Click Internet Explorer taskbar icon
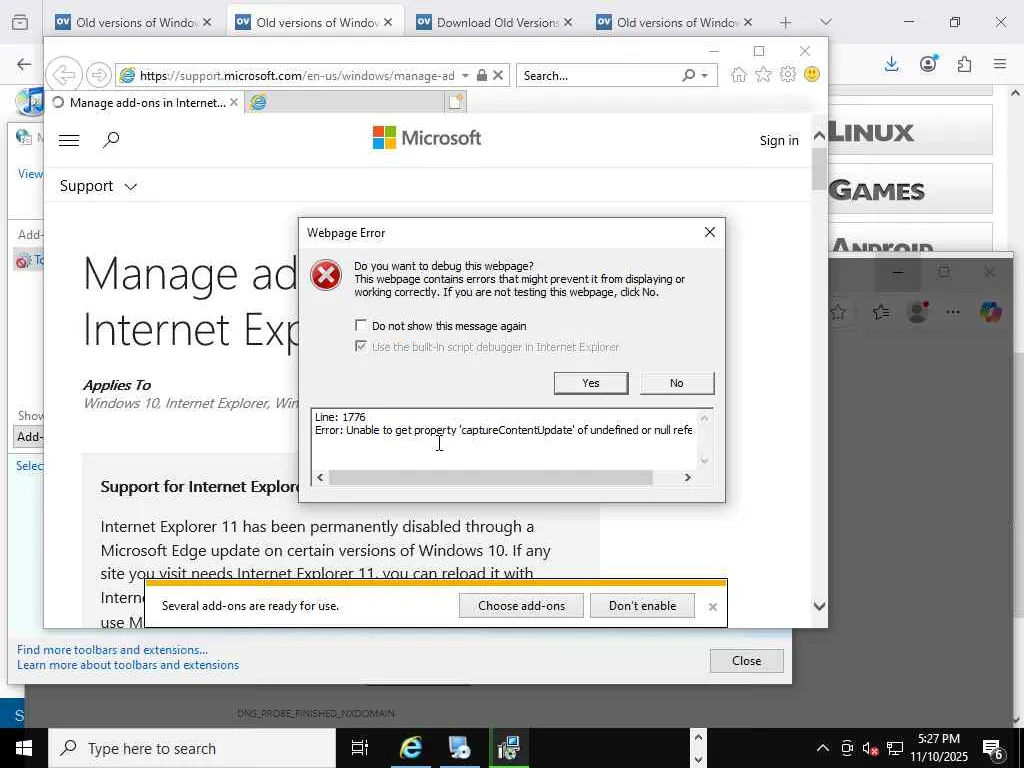This screenshot has width=1024, height=768. pos(411,748)
